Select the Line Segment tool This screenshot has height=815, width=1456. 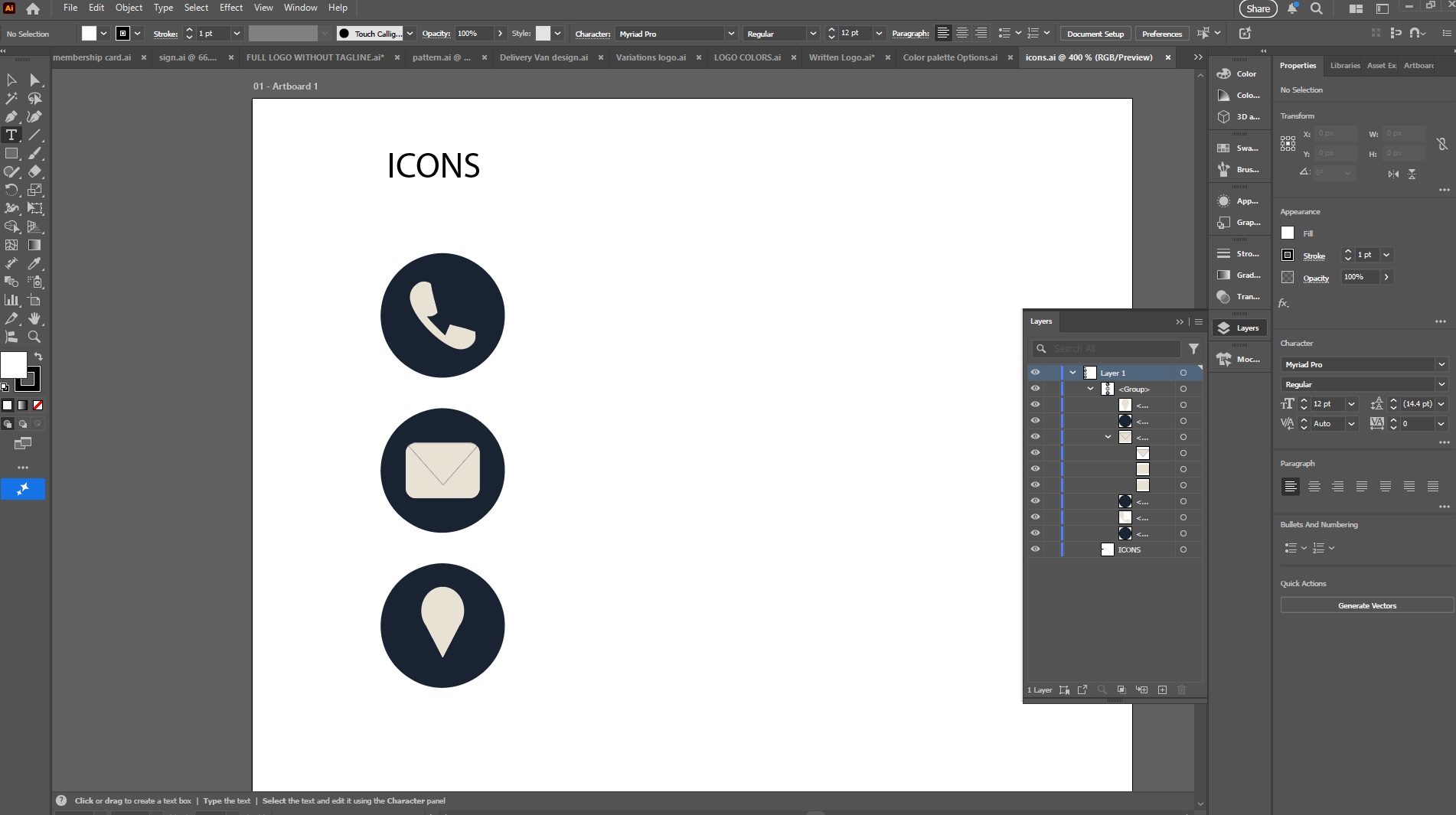pos(34,135)
